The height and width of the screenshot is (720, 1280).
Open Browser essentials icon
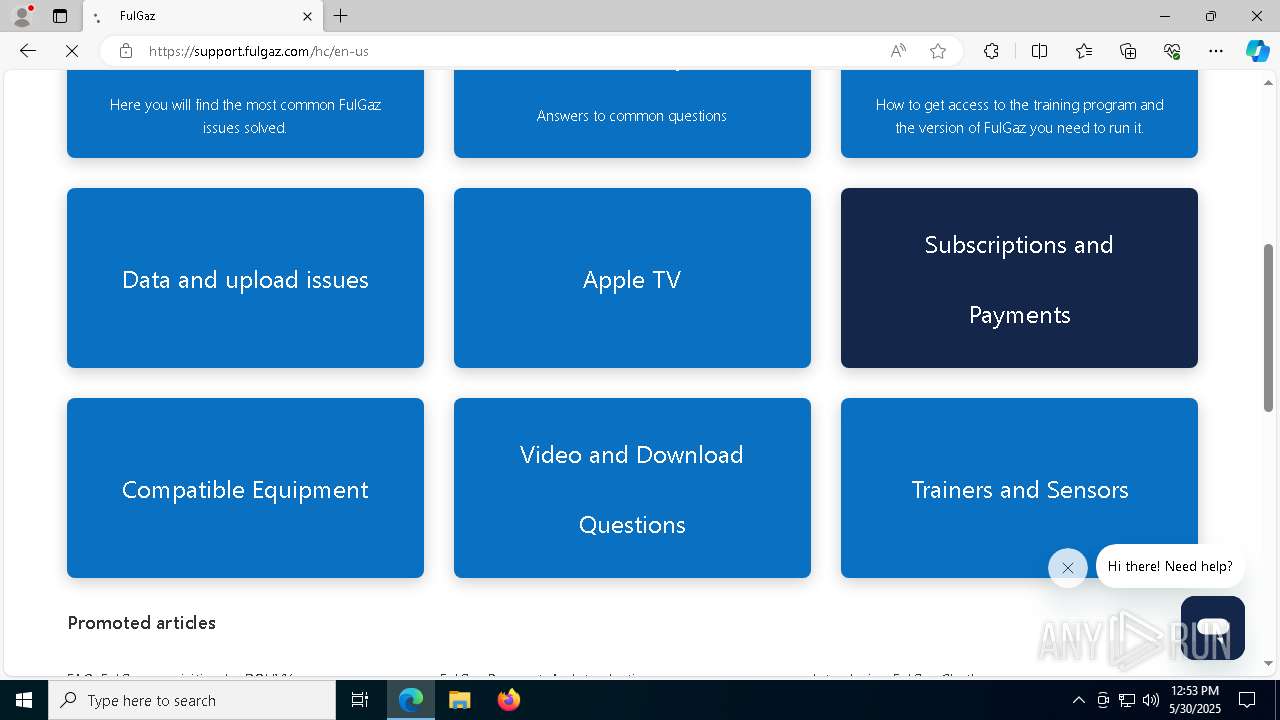point(1172,51)
